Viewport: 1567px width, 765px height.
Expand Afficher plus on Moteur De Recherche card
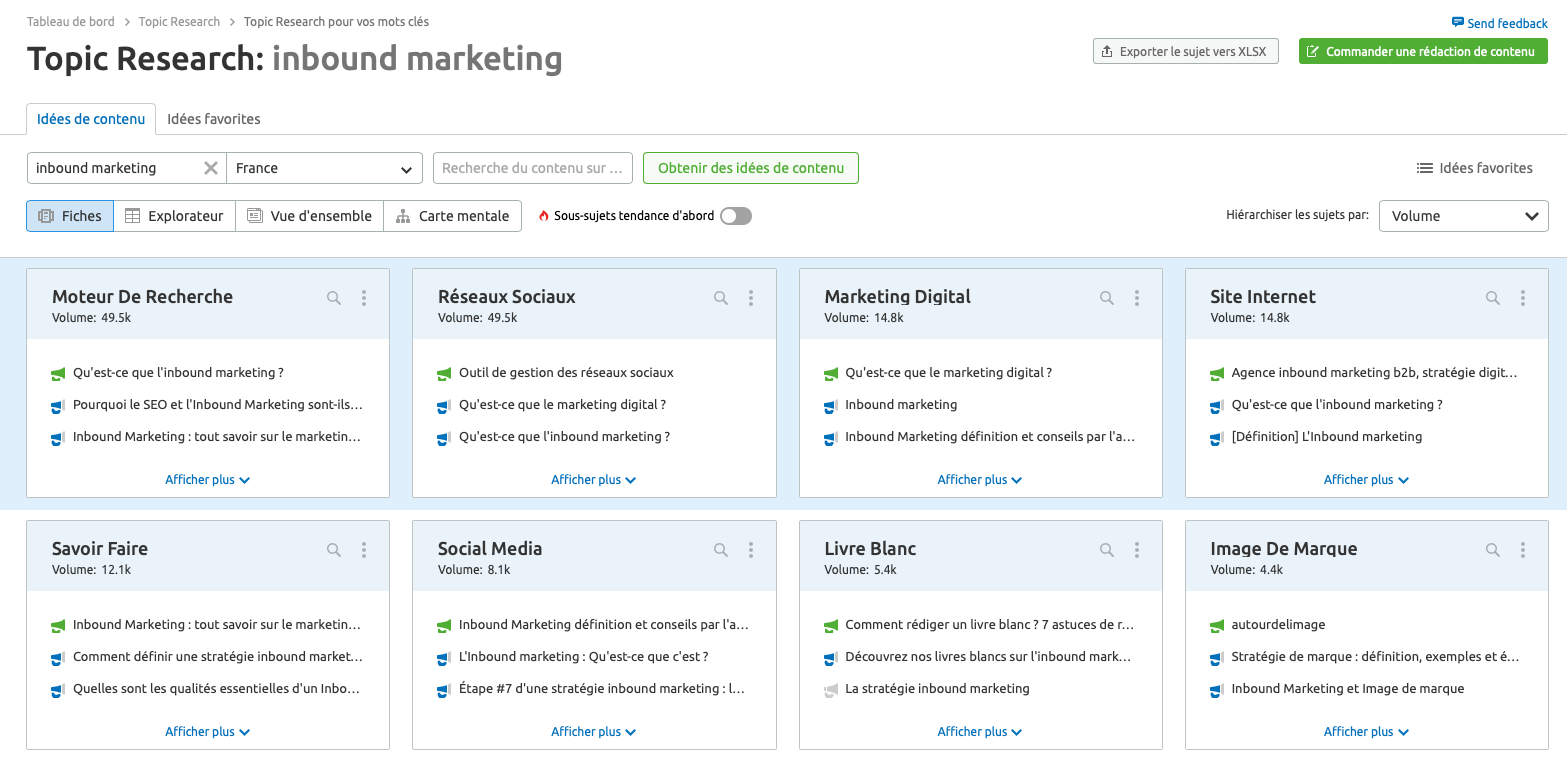[x=207, y=480]
